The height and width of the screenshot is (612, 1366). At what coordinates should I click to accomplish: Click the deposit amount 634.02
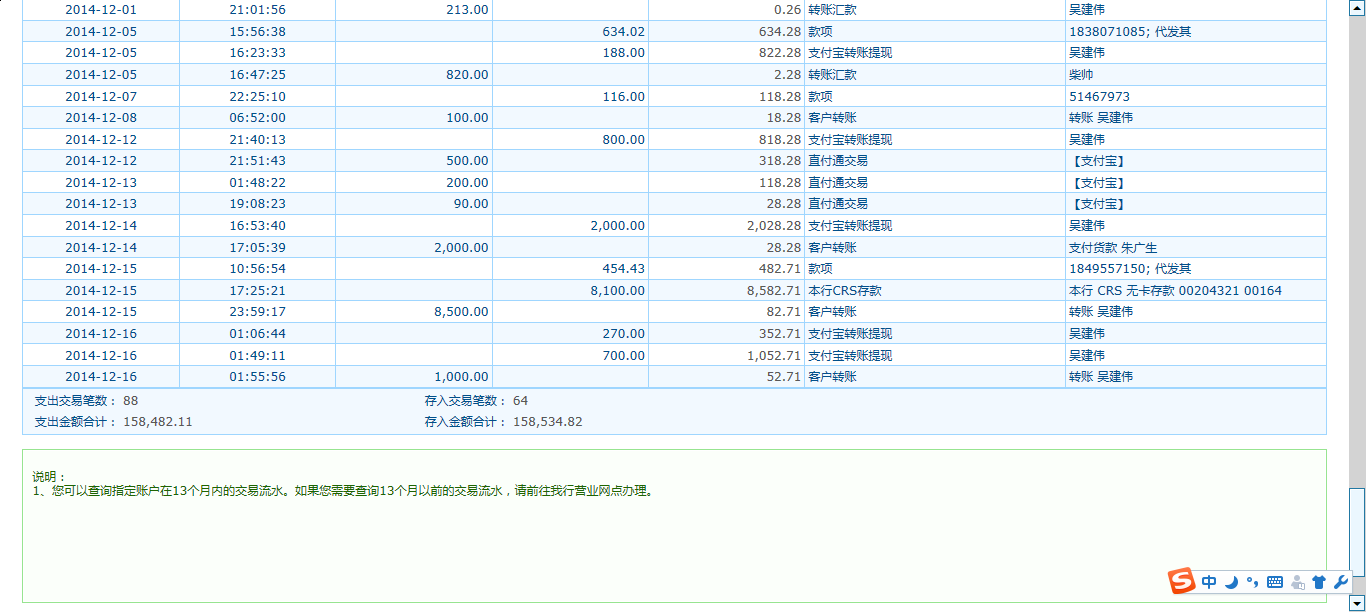623,31
